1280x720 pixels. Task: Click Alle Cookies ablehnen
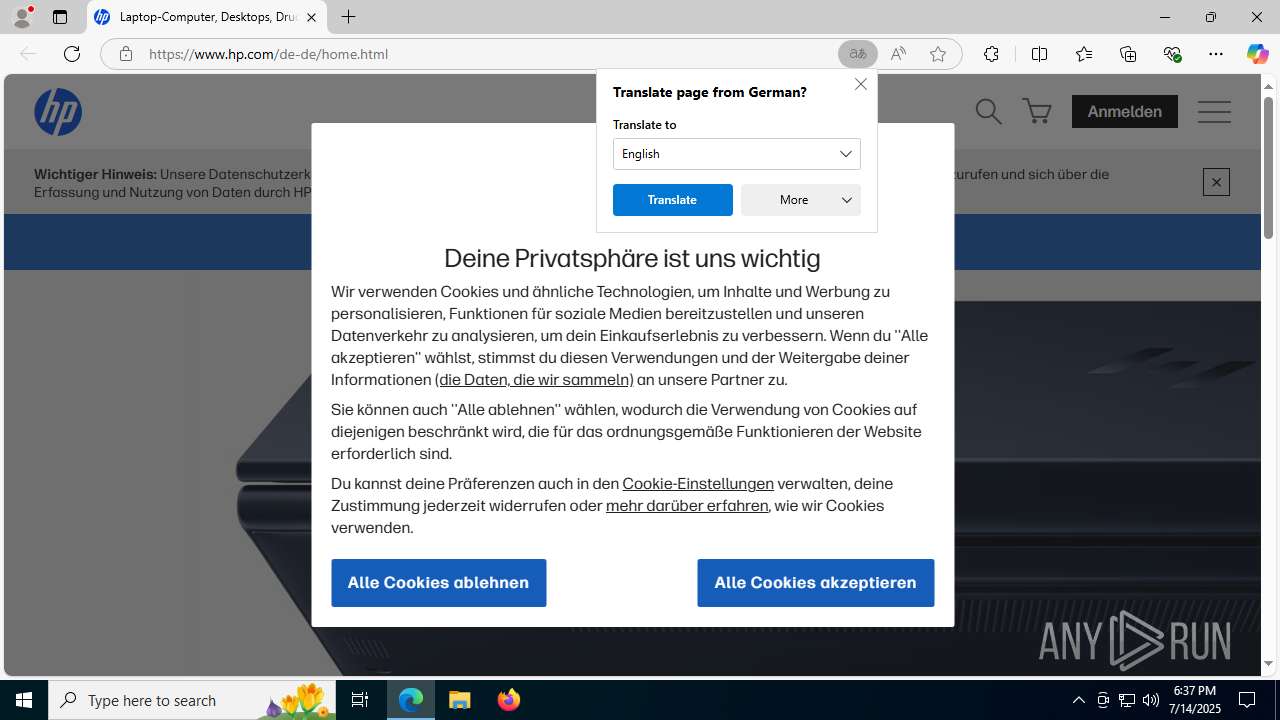pyautogui.click(x=439, y=583)
